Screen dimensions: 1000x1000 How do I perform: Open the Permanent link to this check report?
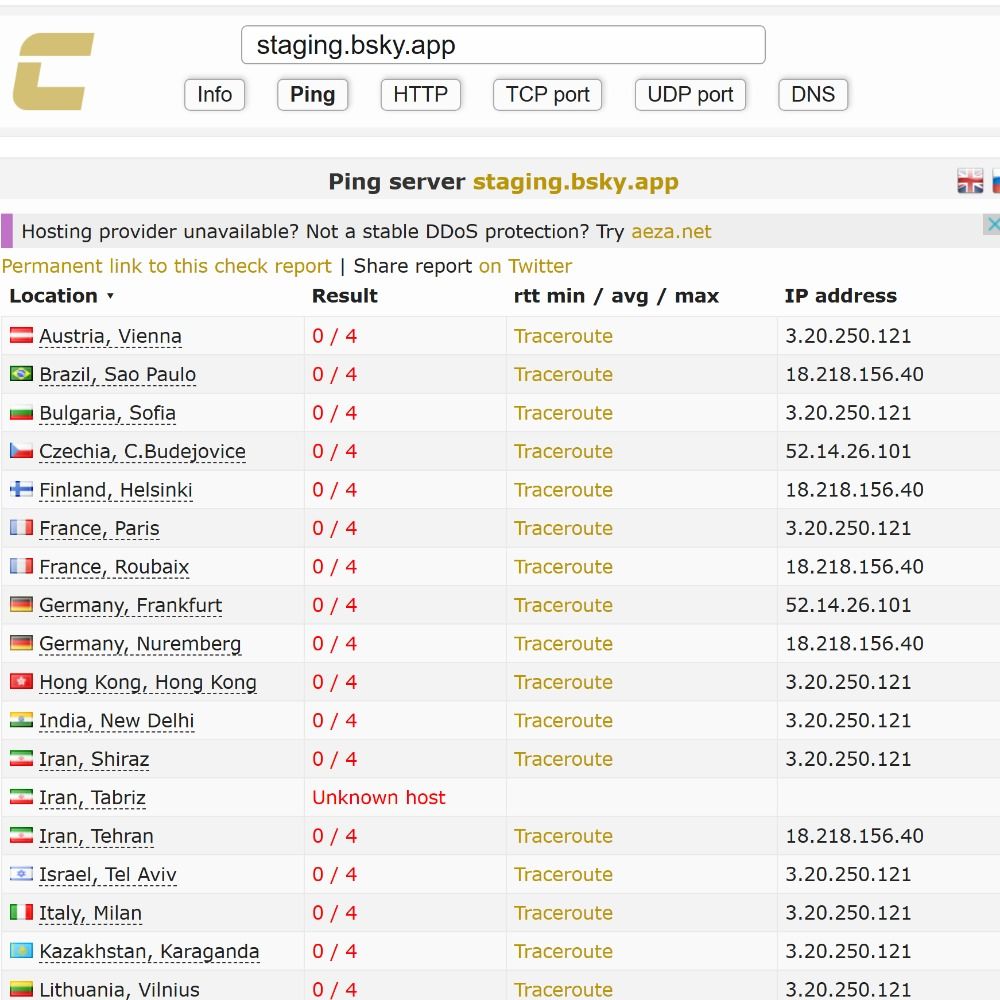(x=166, y=266)
